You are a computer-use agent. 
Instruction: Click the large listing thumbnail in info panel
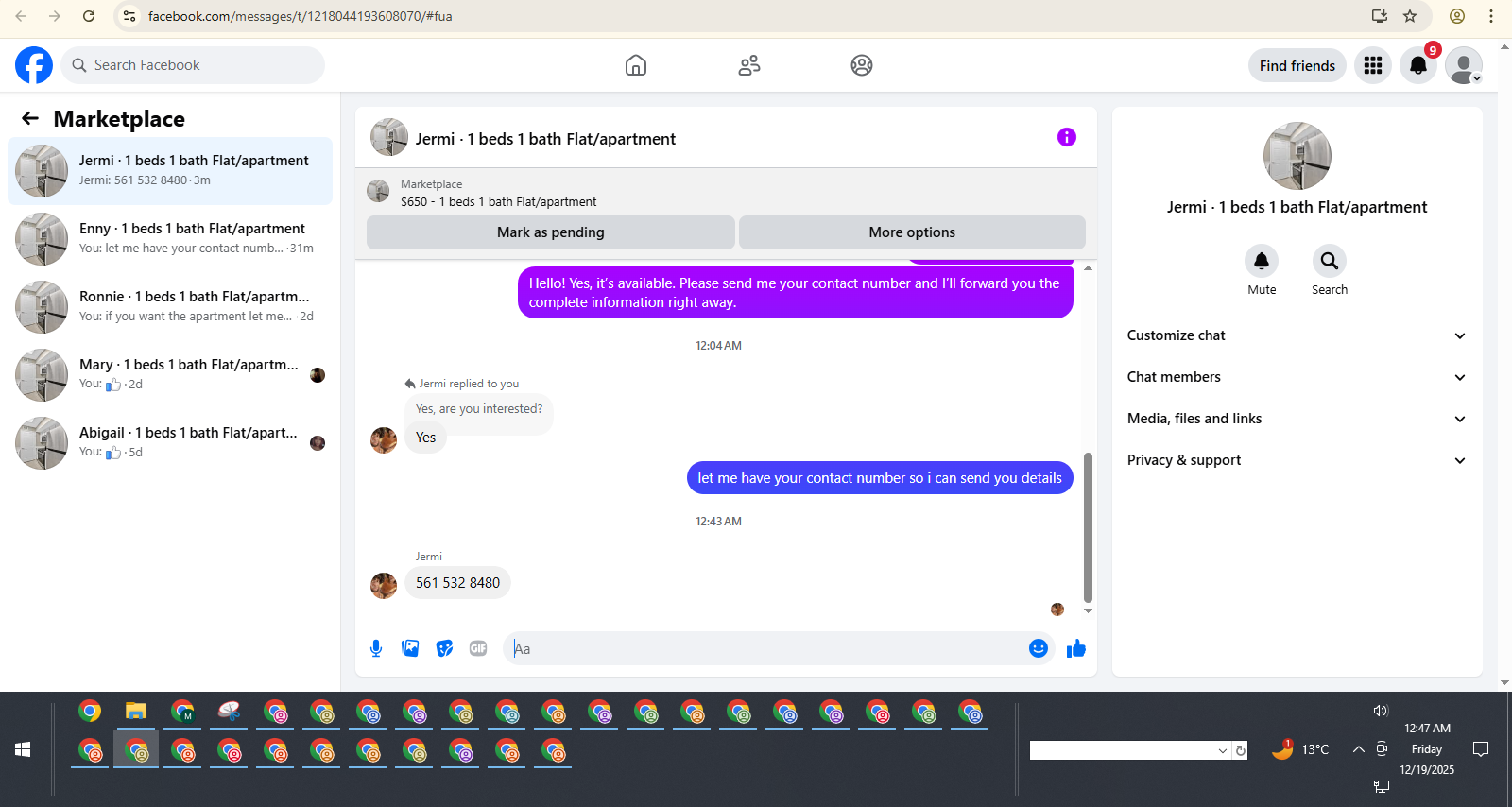pos(1297,156)
